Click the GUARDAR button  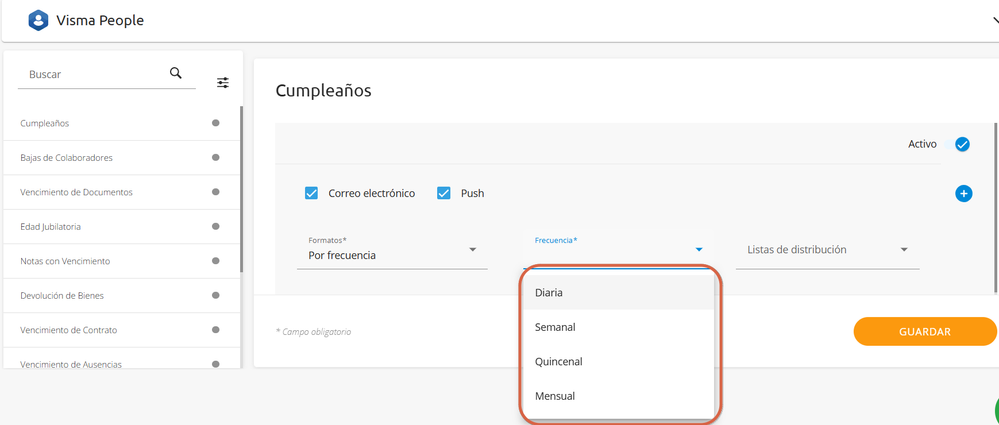pyautogui.click(x=924, y=331)
